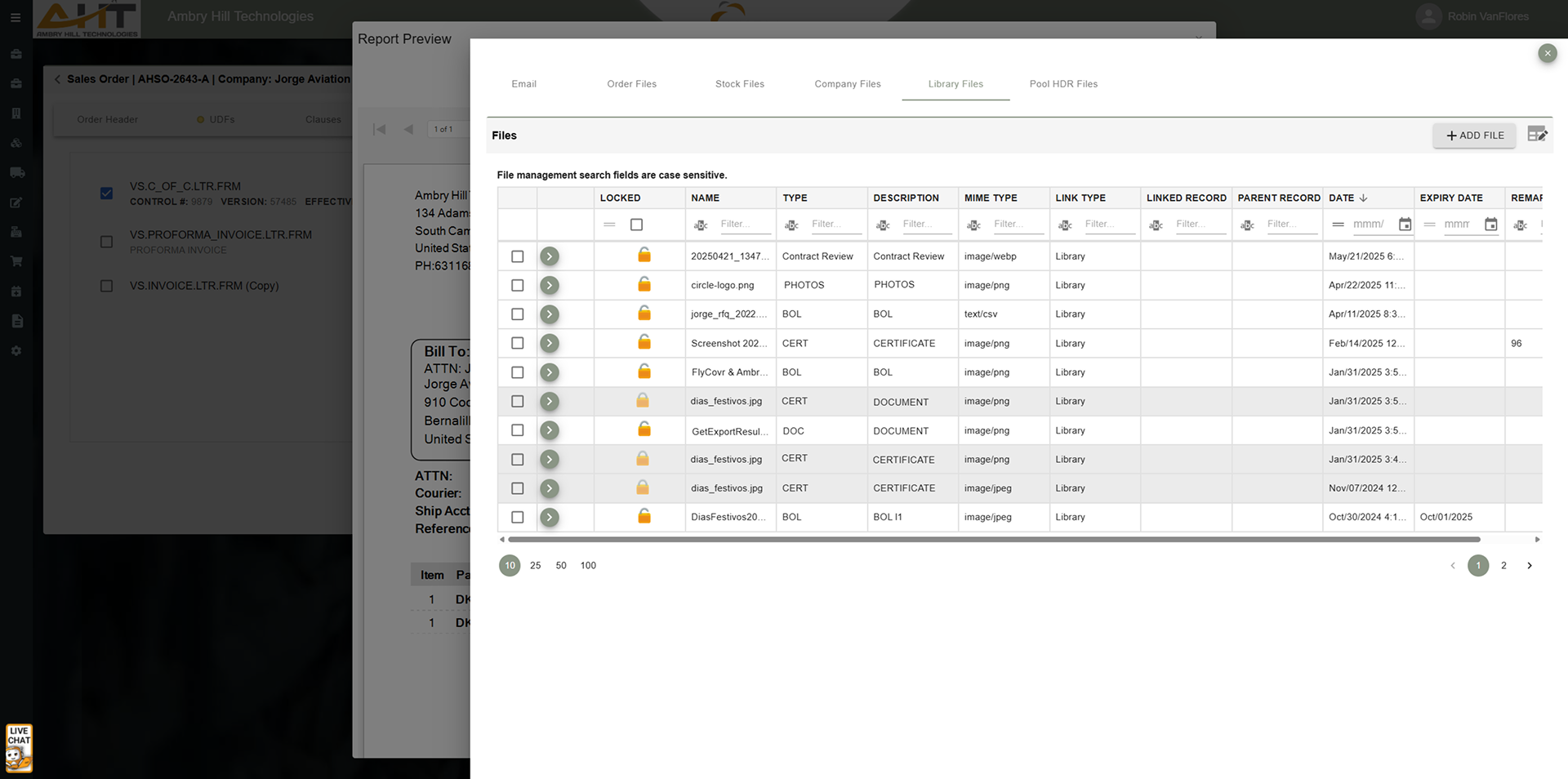Screen dimensions: 1568x779
Task: Expand the FlyCovr & Ambr row details
Action: pos(550,372)
